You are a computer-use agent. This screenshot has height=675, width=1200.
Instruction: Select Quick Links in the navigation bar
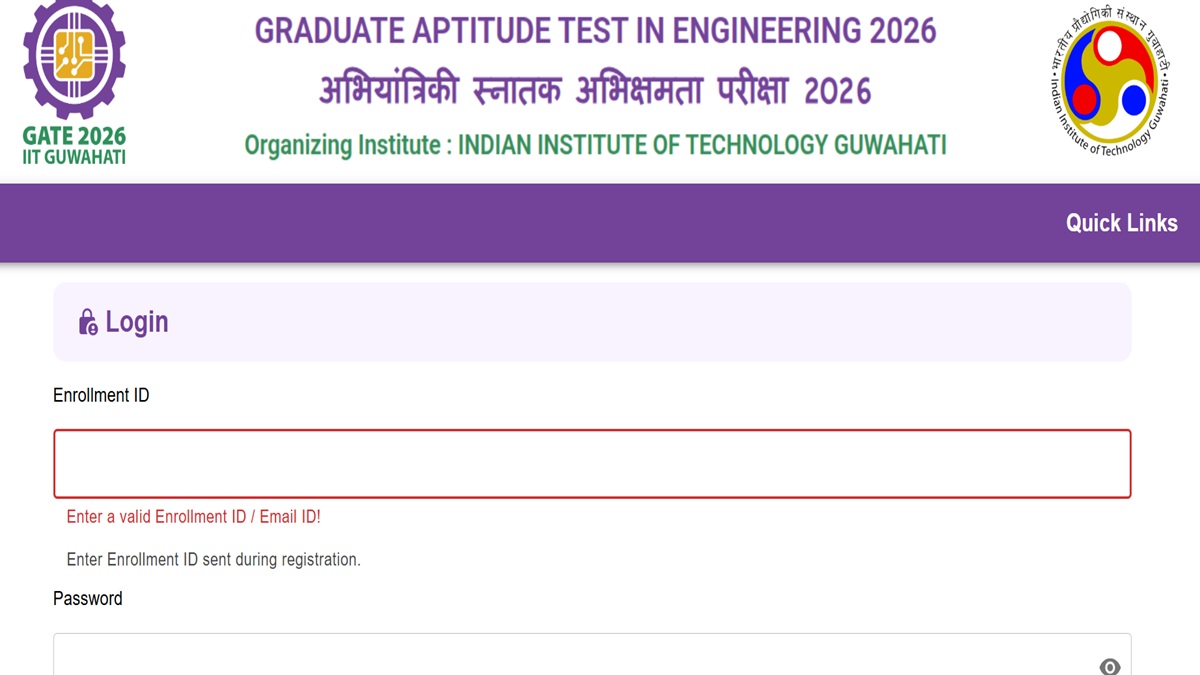(x=1121, y=223)
